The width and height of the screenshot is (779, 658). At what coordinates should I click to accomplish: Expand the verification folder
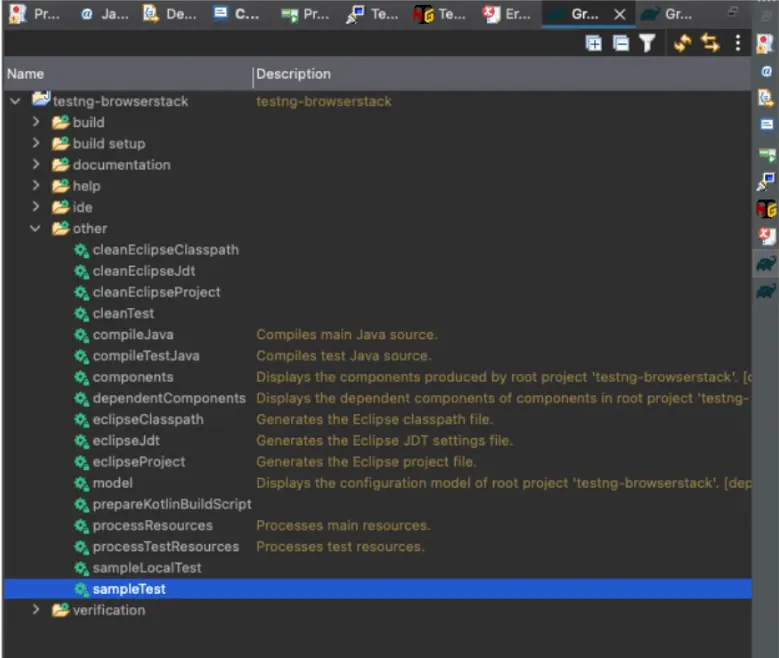[x=36, y=610]
